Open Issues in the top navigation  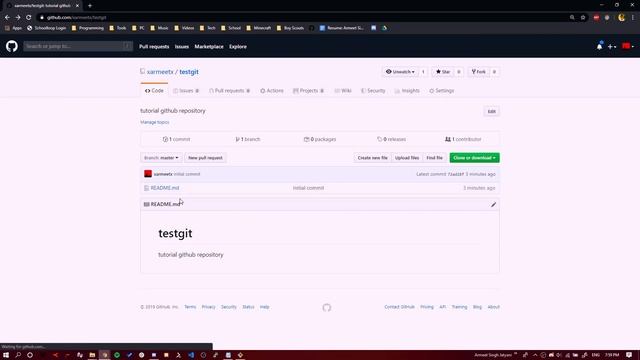182,47
